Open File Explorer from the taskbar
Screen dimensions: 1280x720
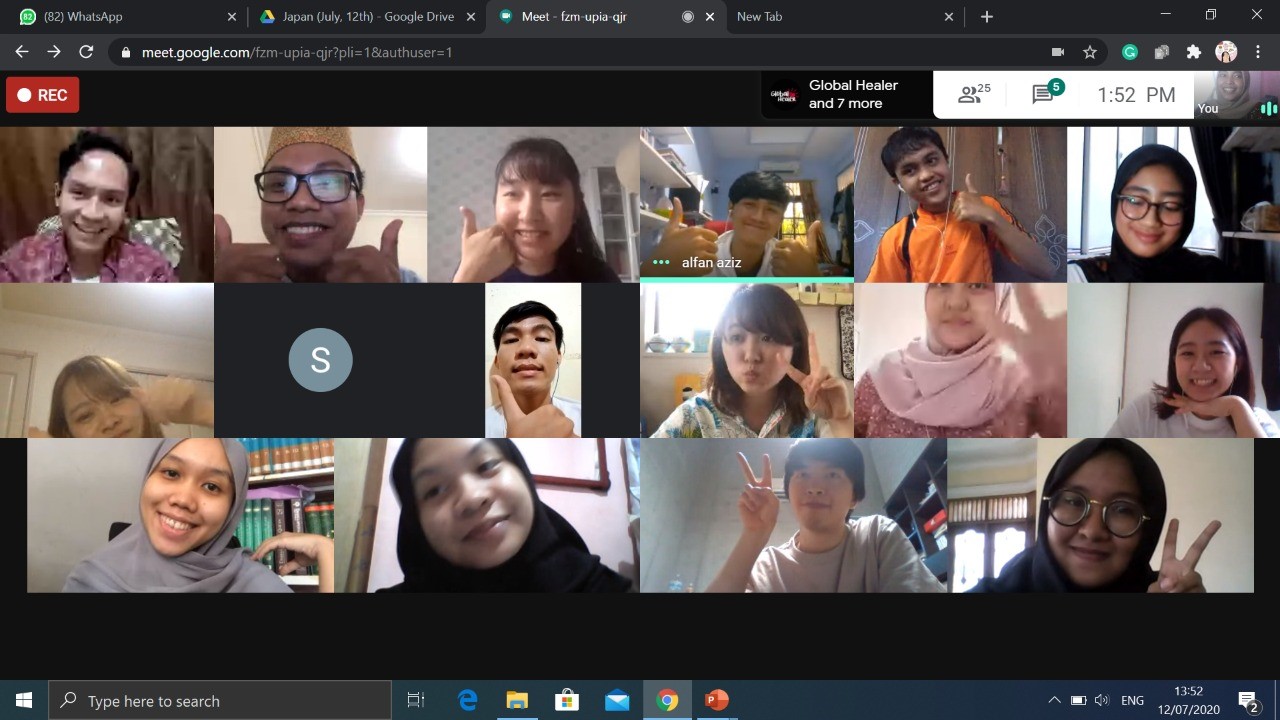click(x=517, y=700)
